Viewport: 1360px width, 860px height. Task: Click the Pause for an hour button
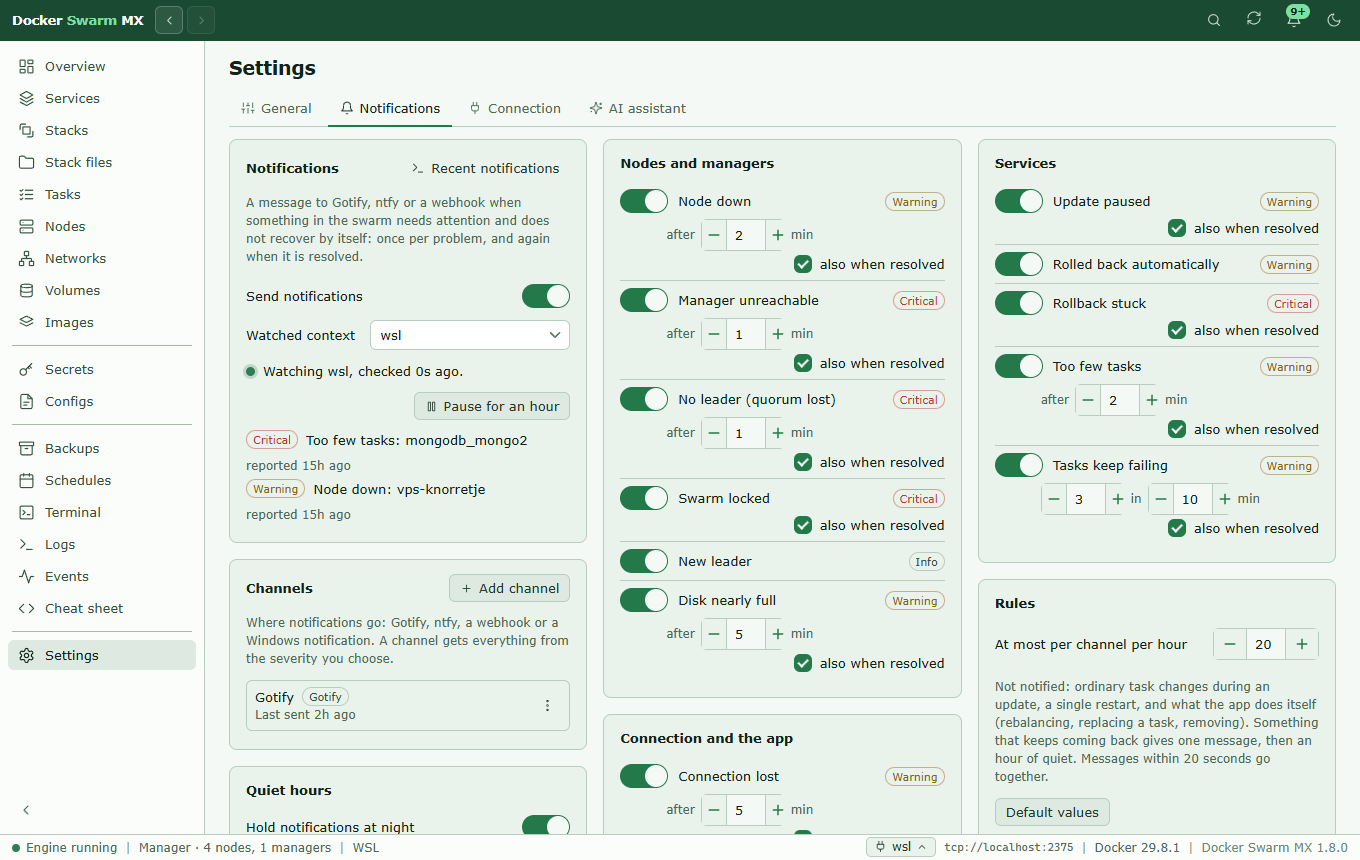coord(492,407)
